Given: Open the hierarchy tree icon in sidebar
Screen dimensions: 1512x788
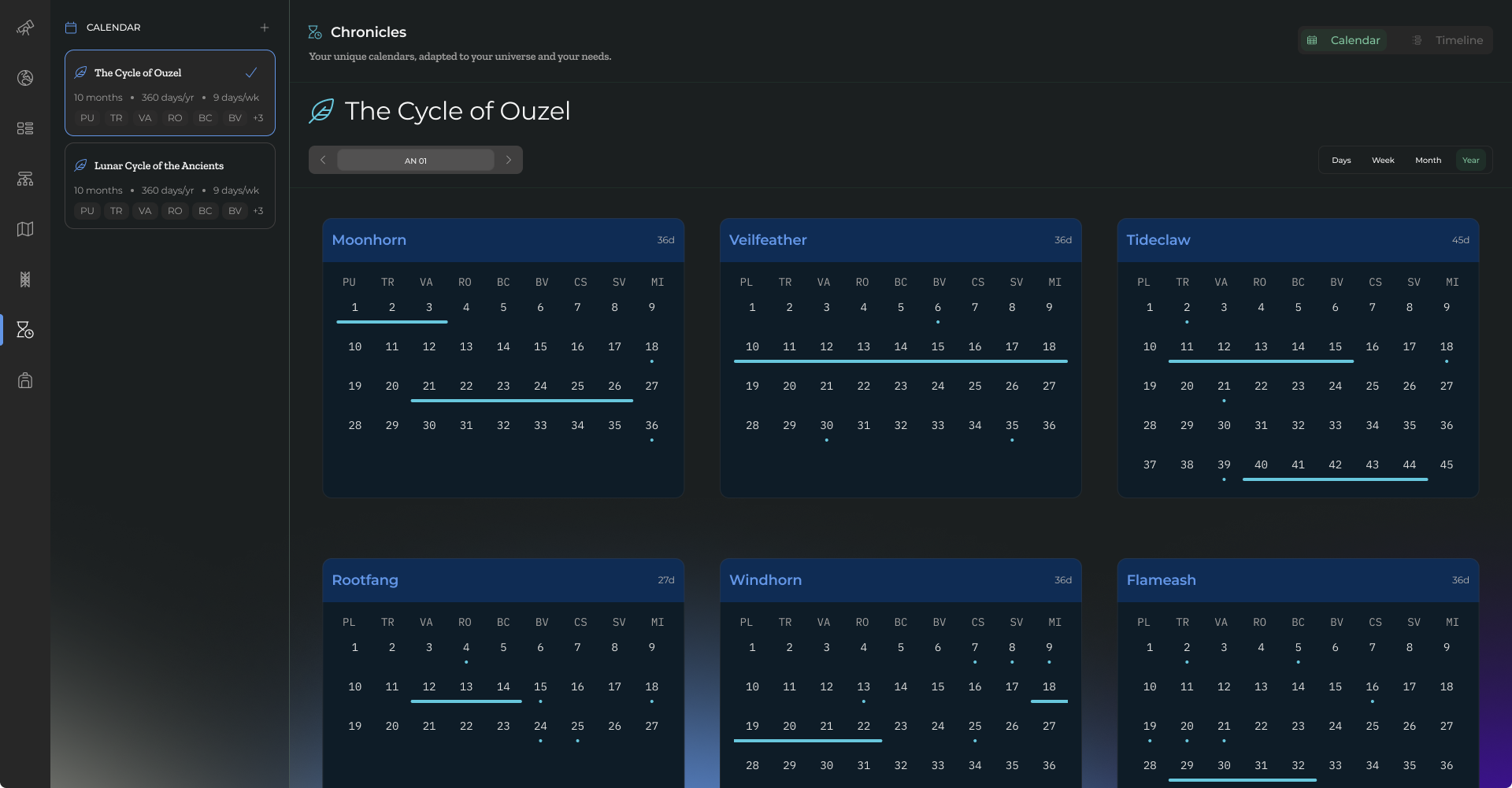Looking at the screenshot, I should [25, 179].
